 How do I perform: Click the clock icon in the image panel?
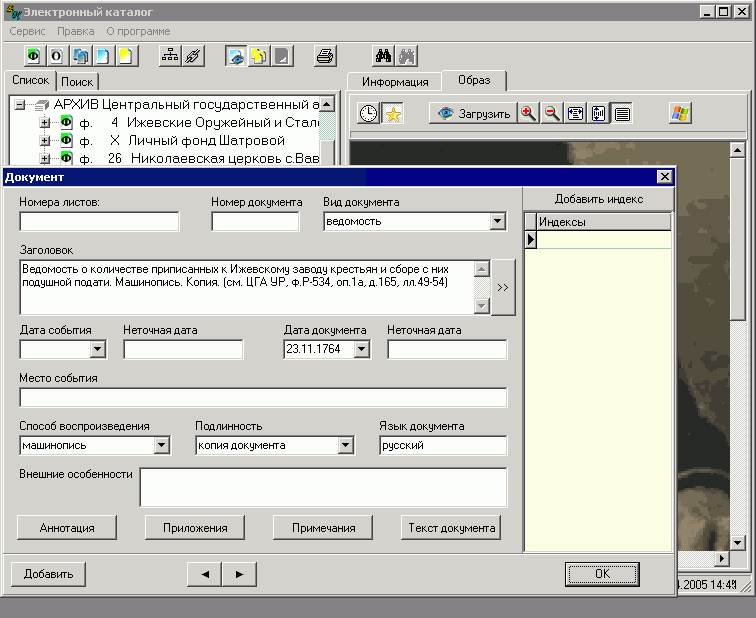(x=369, y=113)
